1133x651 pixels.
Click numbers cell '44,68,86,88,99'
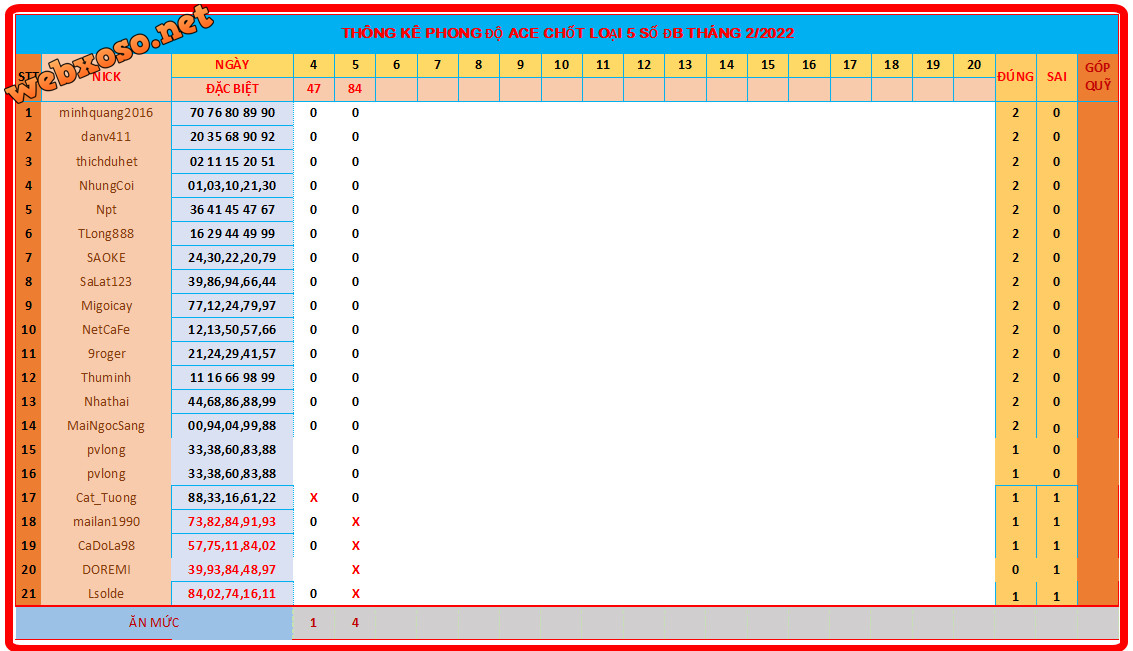tap(232, 402)
